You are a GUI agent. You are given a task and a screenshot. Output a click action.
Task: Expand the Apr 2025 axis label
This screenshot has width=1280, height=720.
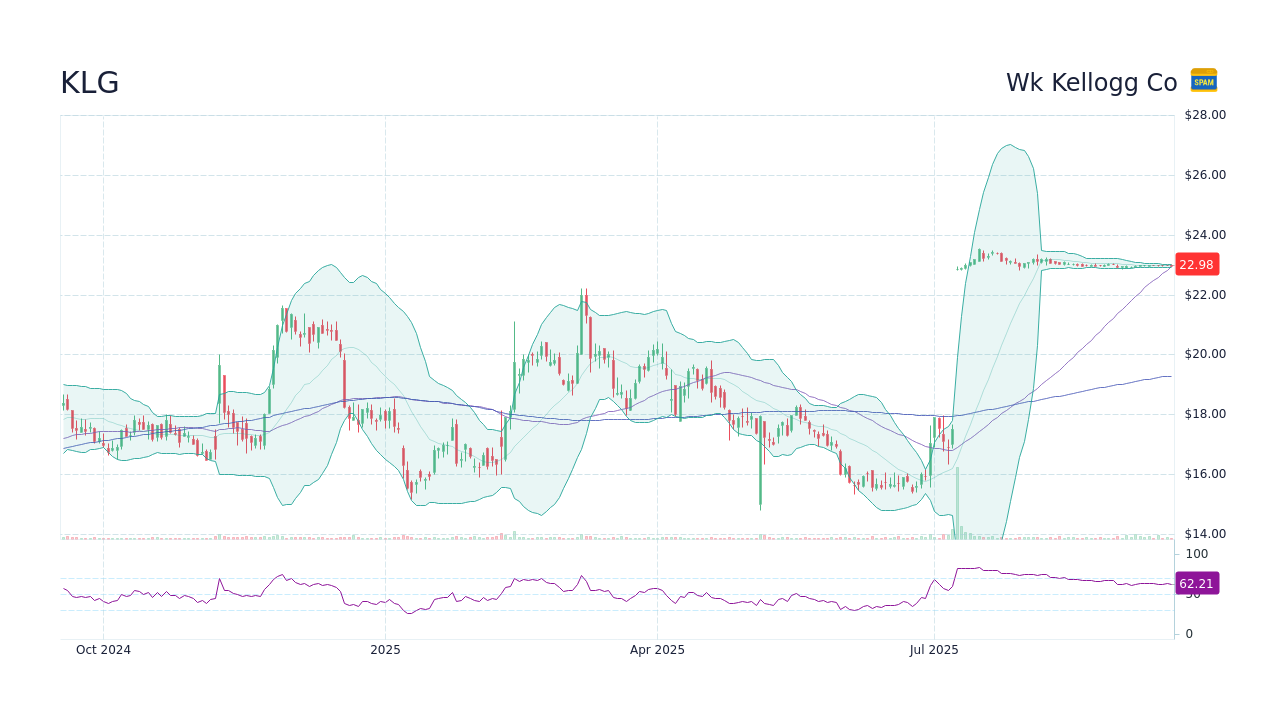coord(659,649)
